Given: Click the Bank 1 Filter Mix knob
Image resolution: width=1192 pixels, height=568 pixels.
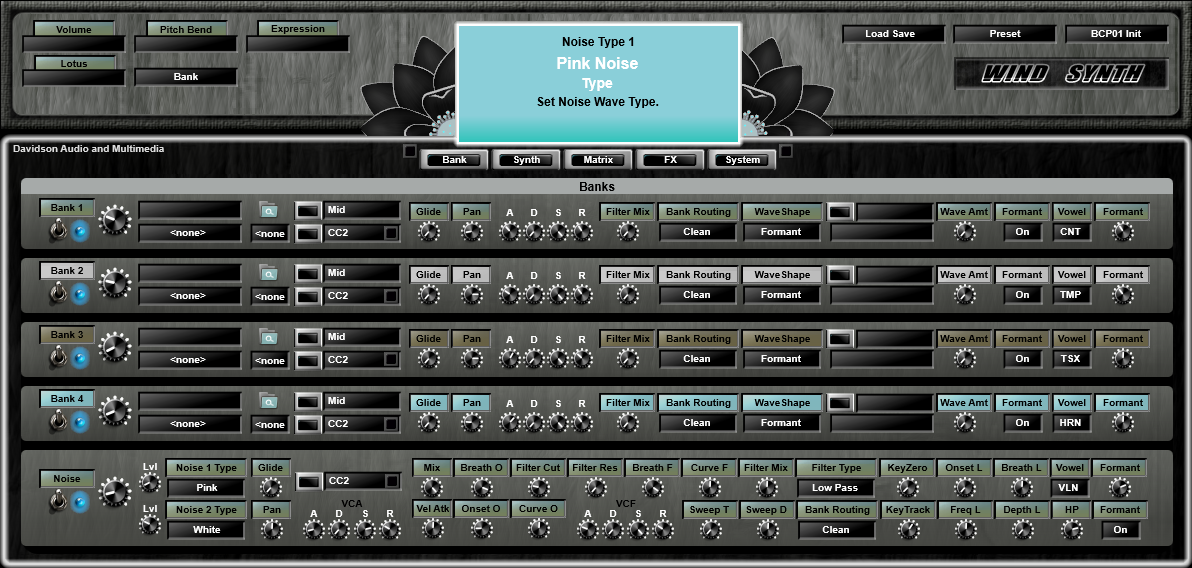Looking at the screenshot, I should pos(627,232).
